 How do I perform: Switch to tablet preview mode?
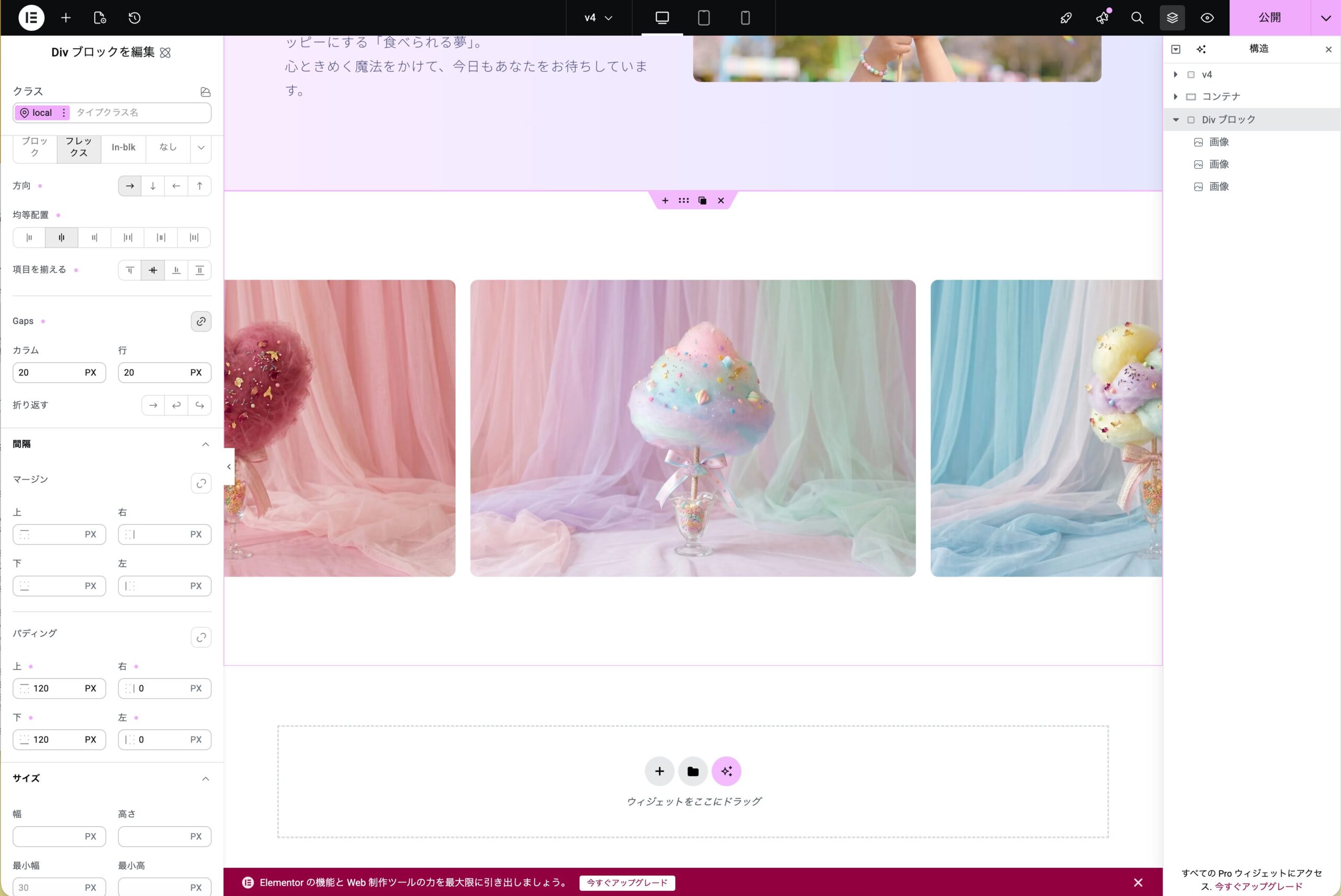702,18
